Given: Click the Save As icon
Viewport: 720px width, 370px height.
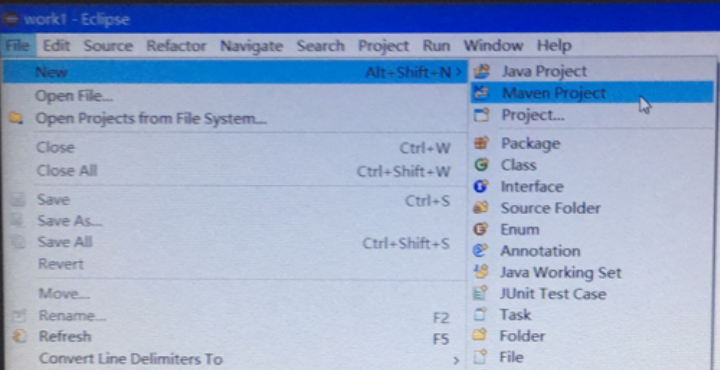Looking at the screenshot, I should click(x=18, y=221).
